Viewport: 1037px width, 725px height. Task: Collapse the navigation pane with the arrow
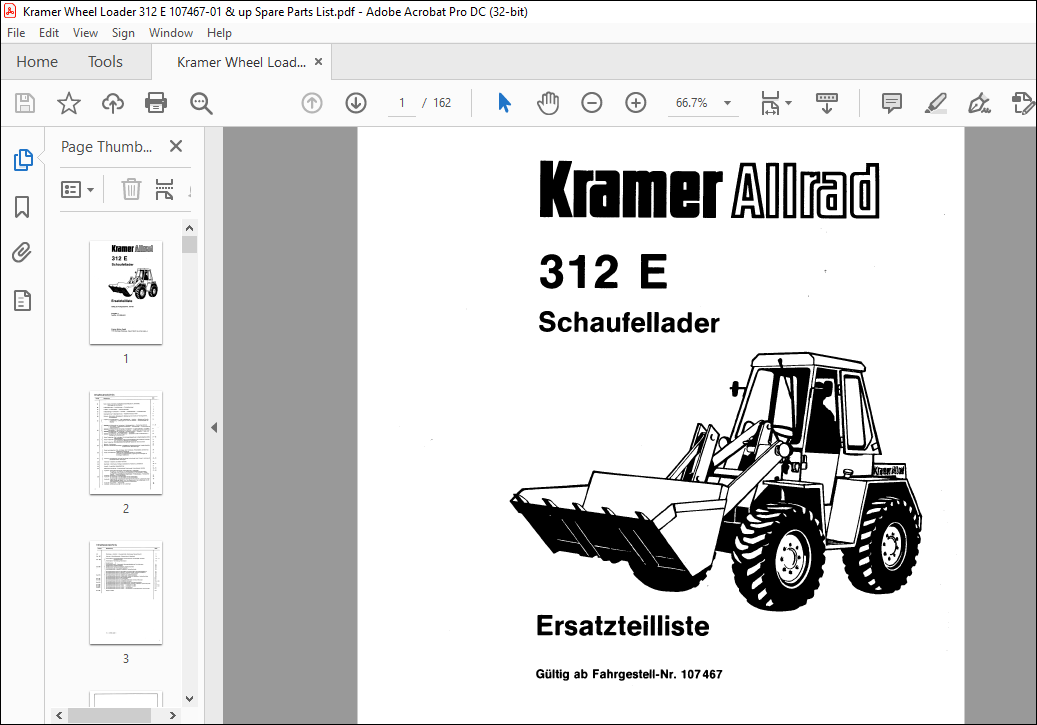click(x=214, y=427)
